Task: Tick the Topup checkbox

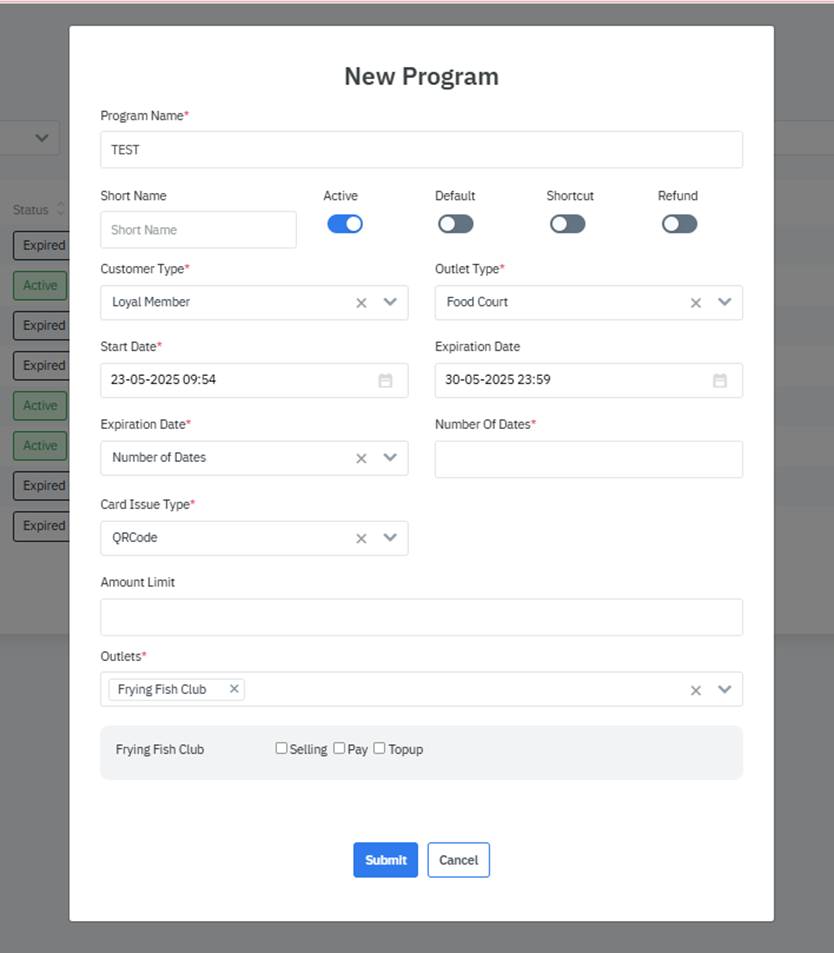Action: pyautogui.click(x=379, y=748)
